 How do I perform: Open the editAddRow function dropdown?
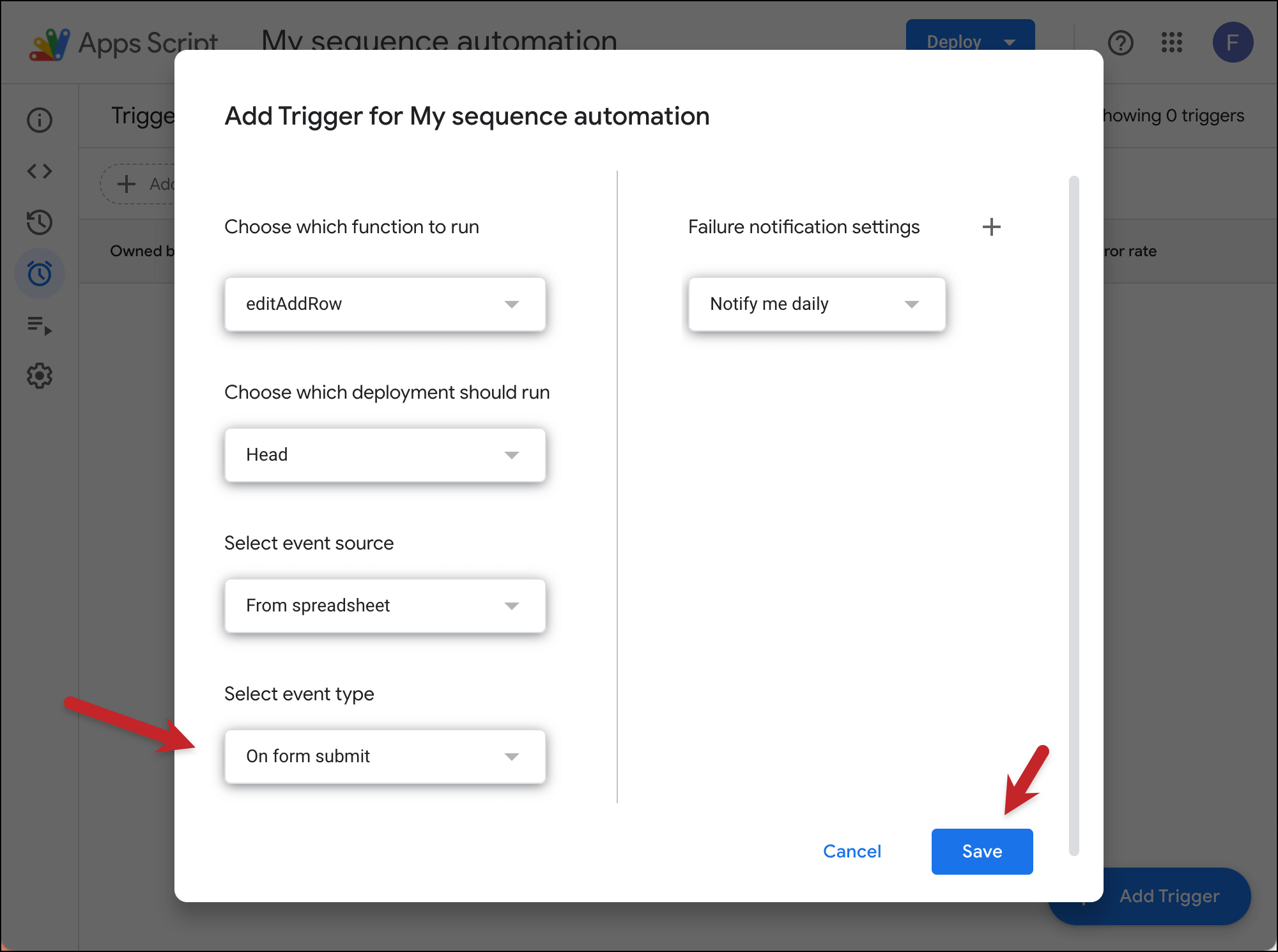click(385, 304)
